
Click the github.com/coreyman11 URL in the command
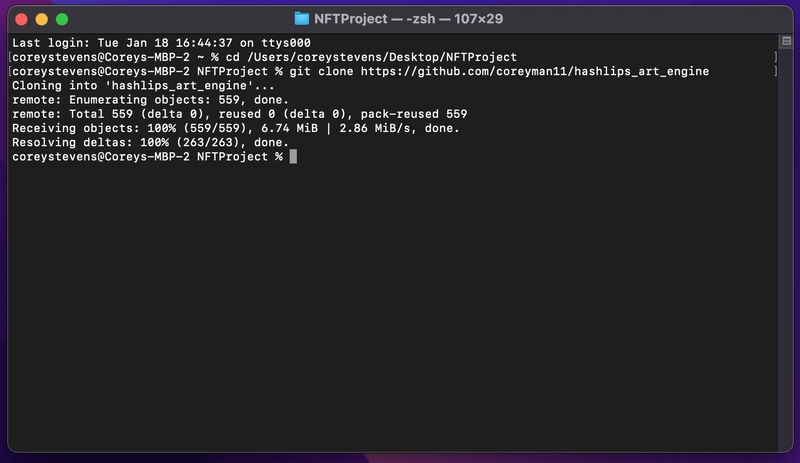click(535, 71)
